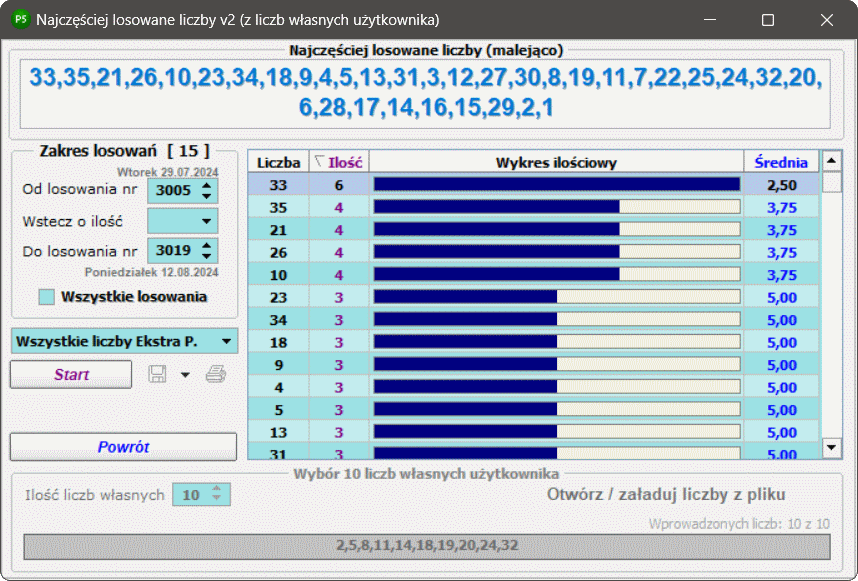Screen dimensions: 858x581
Task: Click the Wykres ilościowy column header
Action: pos(556,162)
